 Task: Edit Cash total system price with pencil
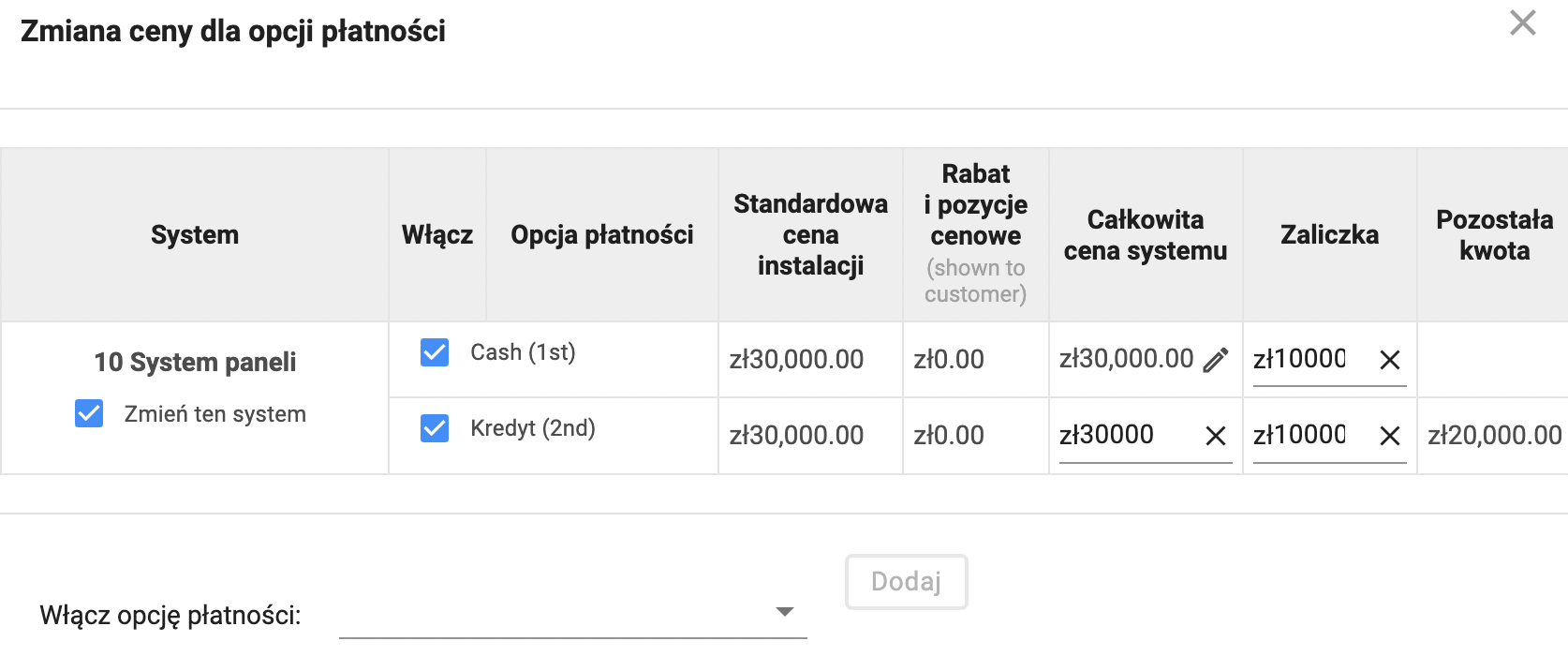coord(1216,360)
